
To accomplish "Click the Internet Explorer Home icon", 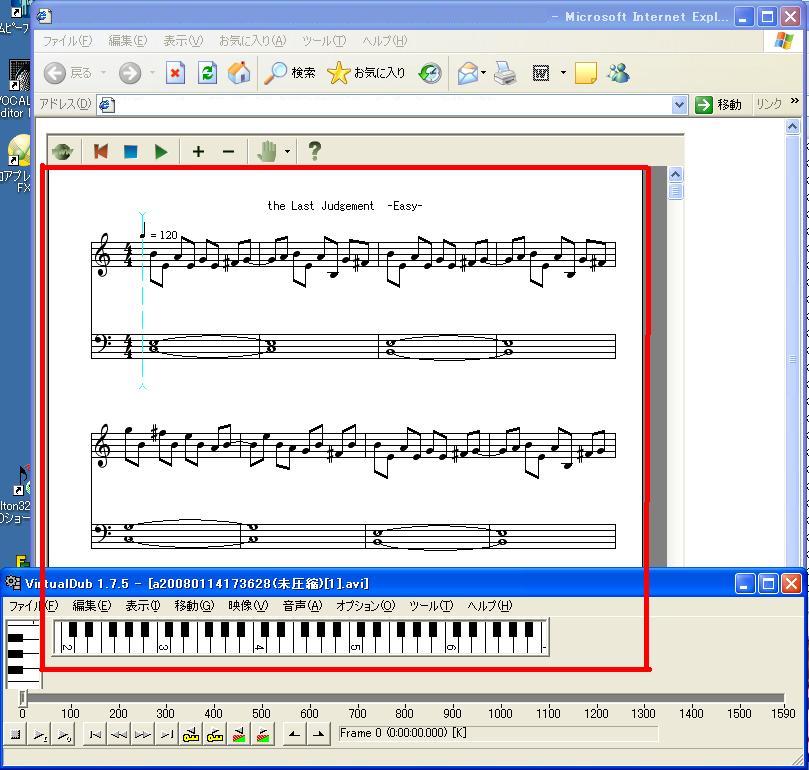I will coord(239,73).
